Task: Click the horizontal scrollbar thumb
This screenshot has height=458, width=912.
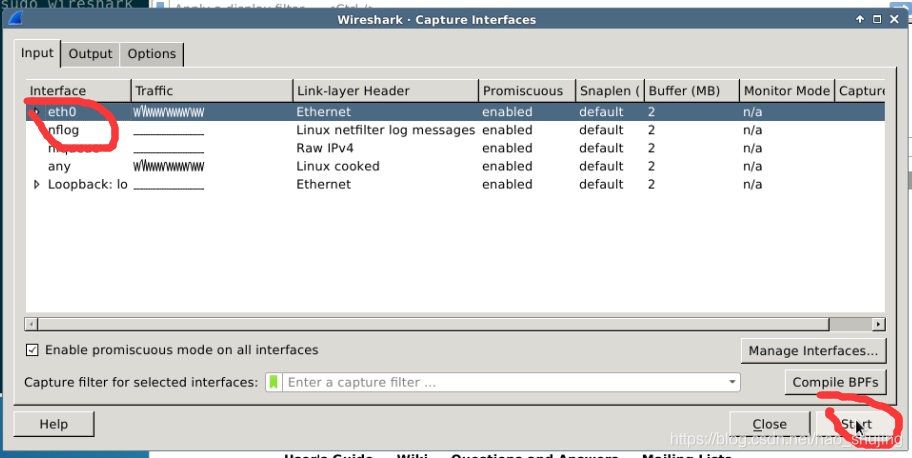Action: click(433, 324)
